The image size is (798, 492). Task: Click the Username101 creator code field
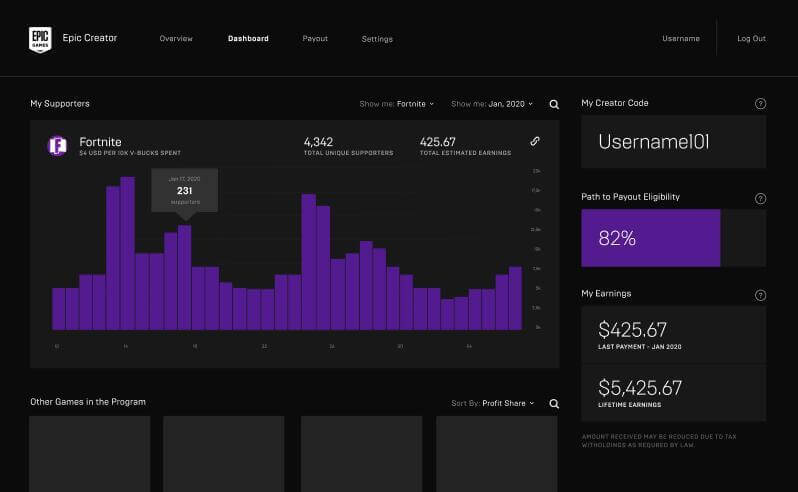tap(673, 142)
